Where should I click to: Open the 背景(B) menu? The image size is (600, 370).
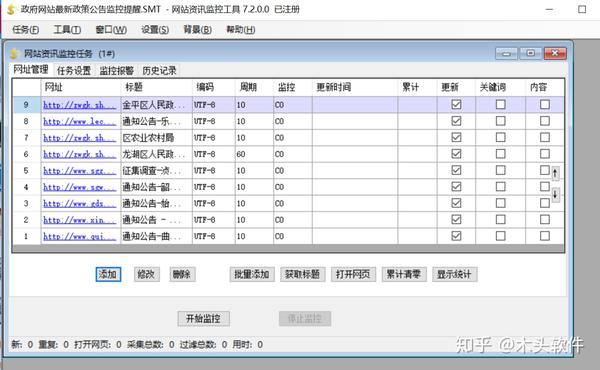(x=197, y=29)
